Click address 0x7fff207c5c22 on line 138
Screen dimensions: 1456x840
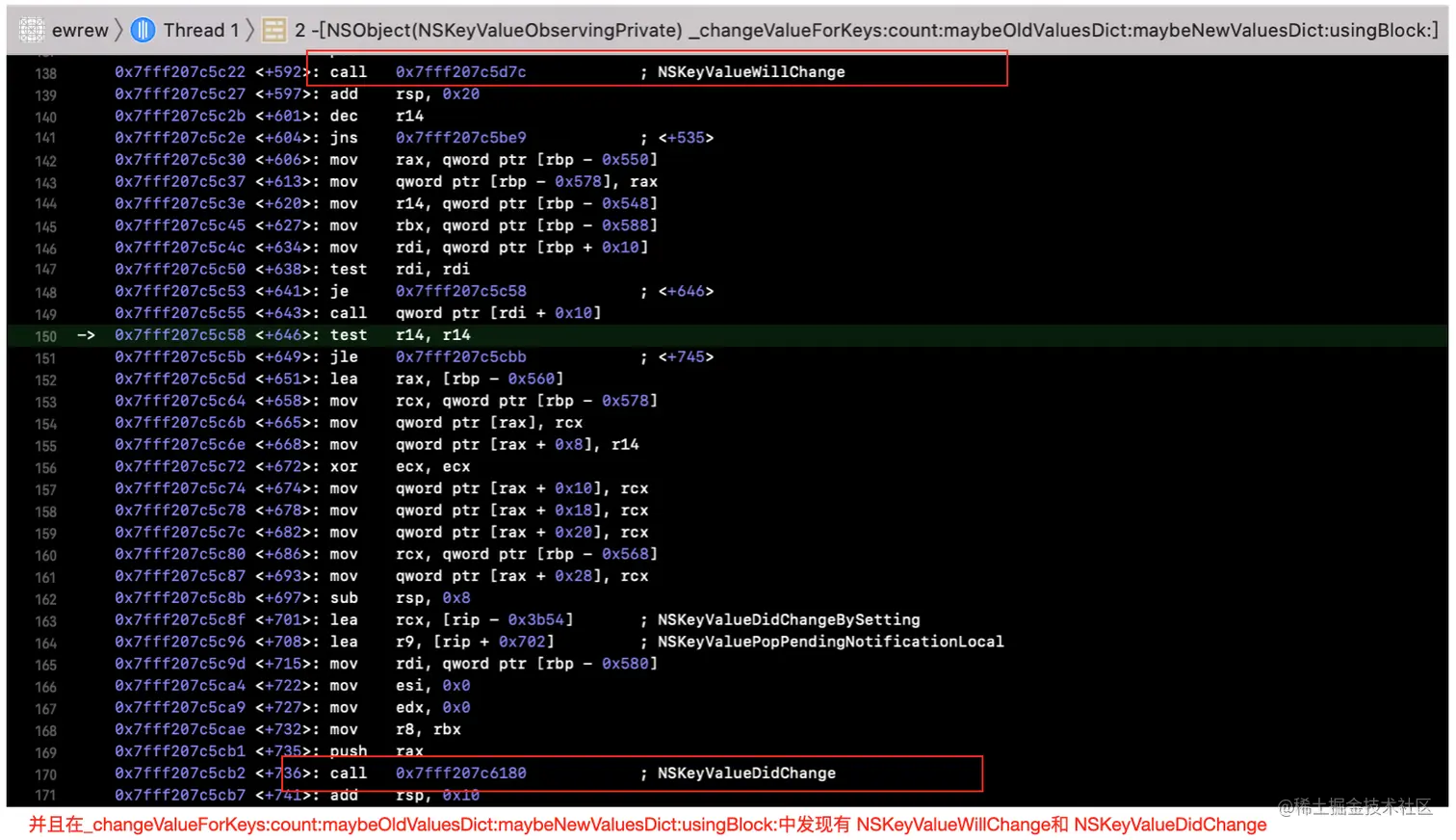point(180,72)
